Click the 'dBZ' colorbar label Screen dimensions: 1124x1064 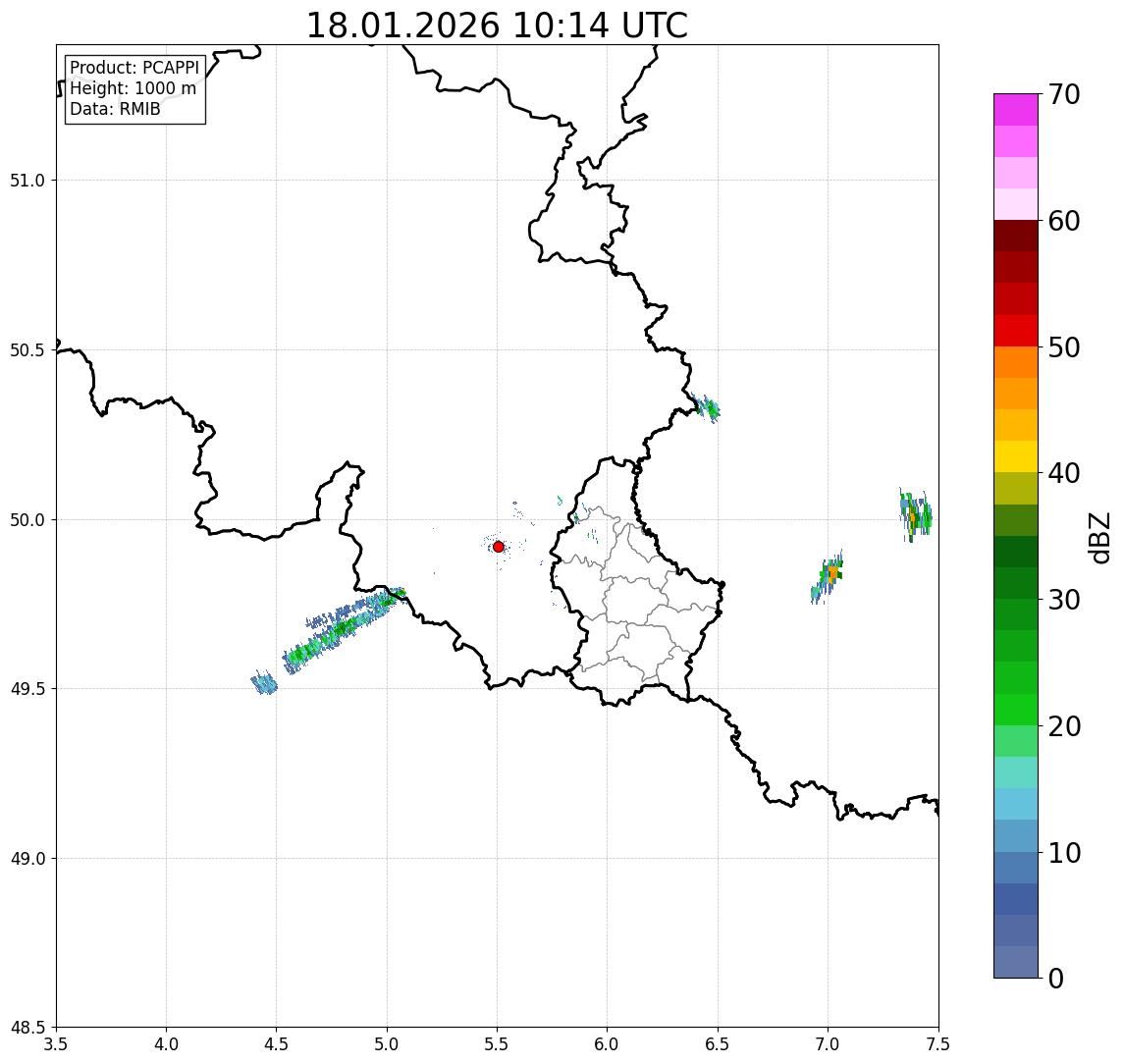[x=1098, y=537]
